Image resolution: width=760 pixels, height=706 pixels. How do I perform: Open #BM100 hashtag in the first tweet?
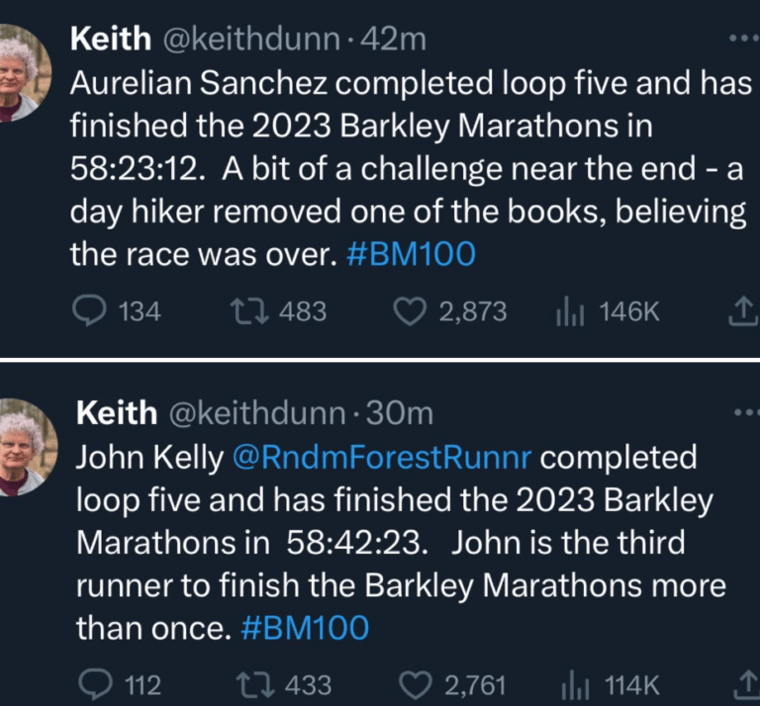[411, 254]
